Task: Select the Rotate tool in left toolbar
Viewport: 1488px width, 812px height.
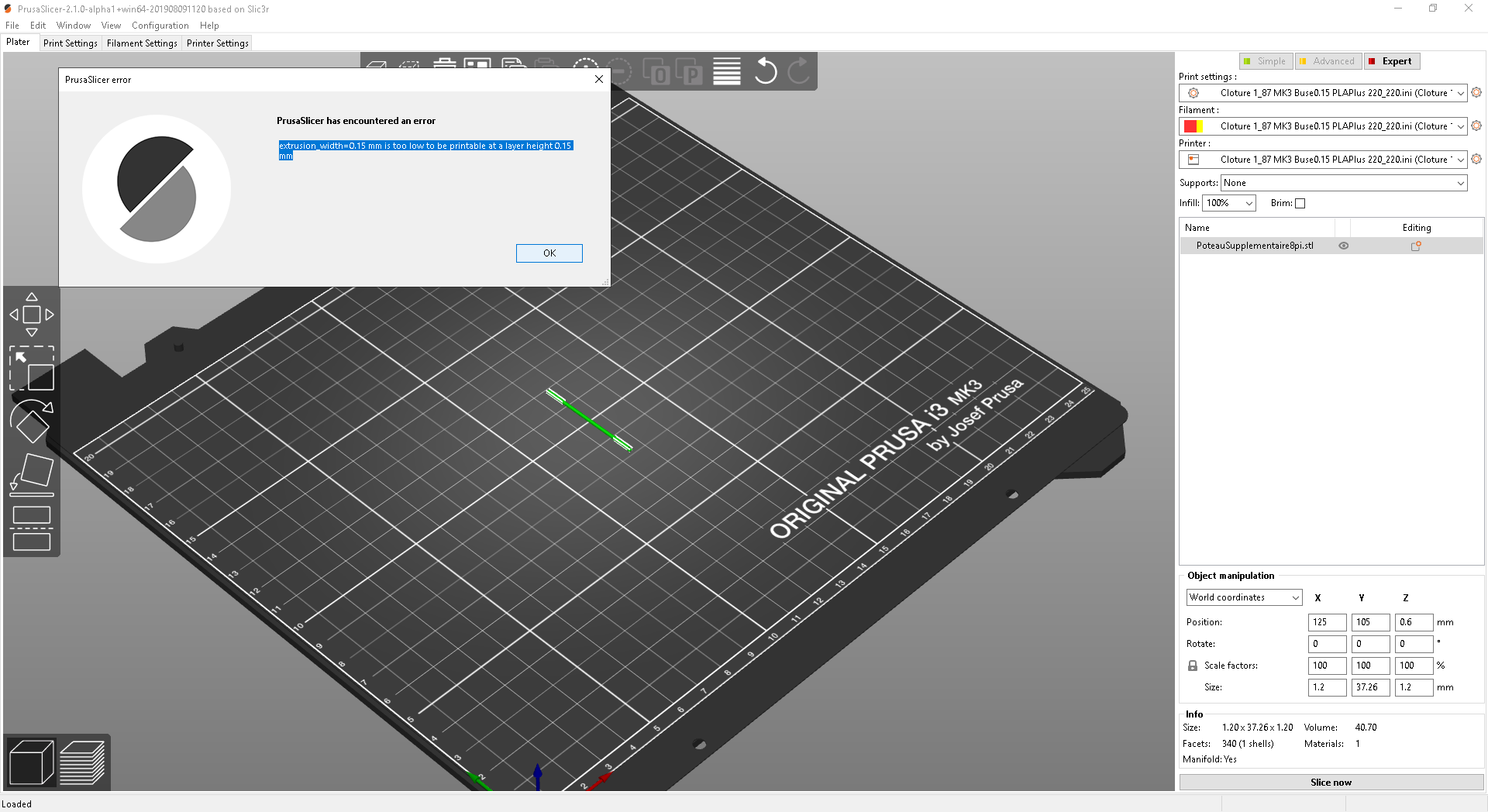Action: (32, 421)
